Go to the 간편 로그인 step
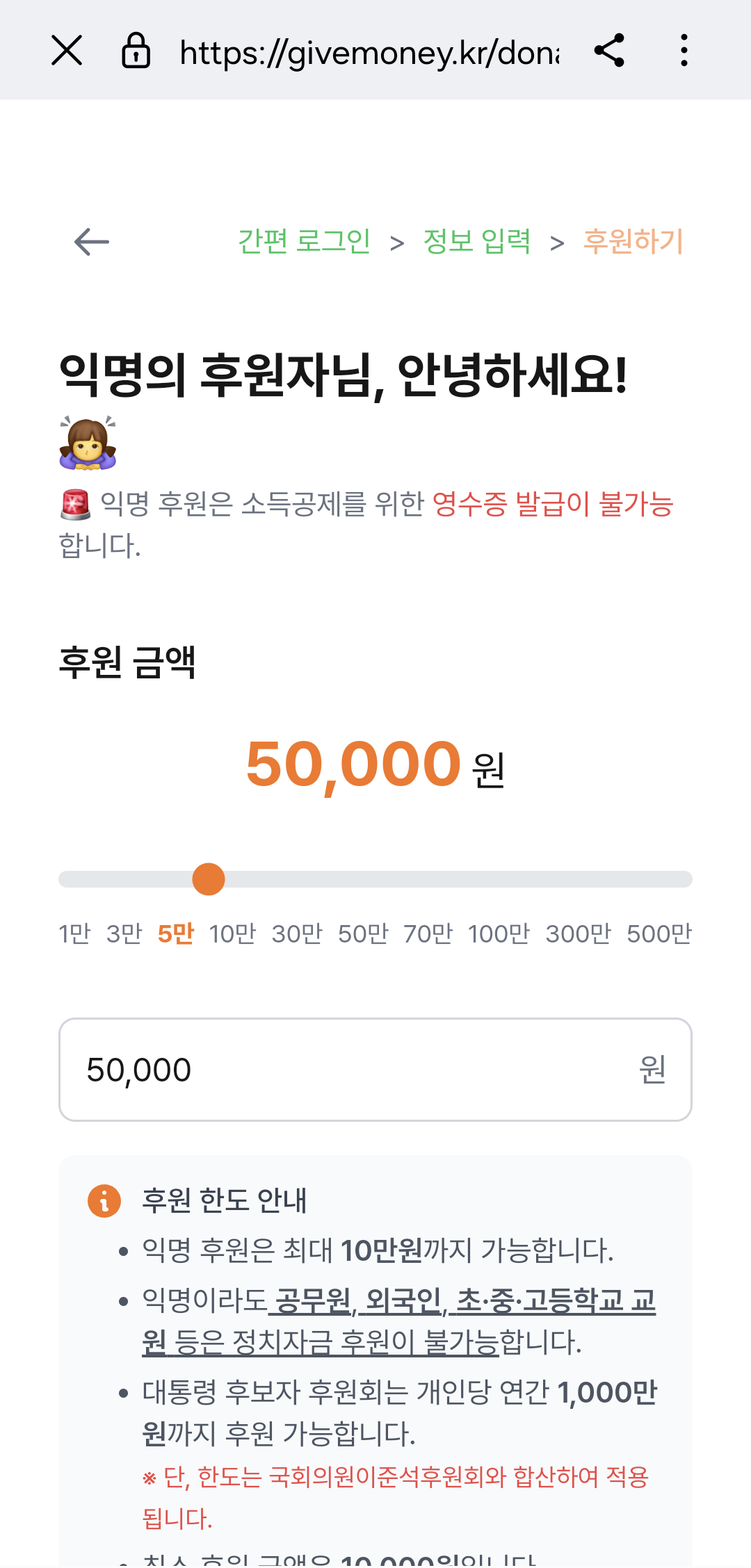 (x=304, y=242)
